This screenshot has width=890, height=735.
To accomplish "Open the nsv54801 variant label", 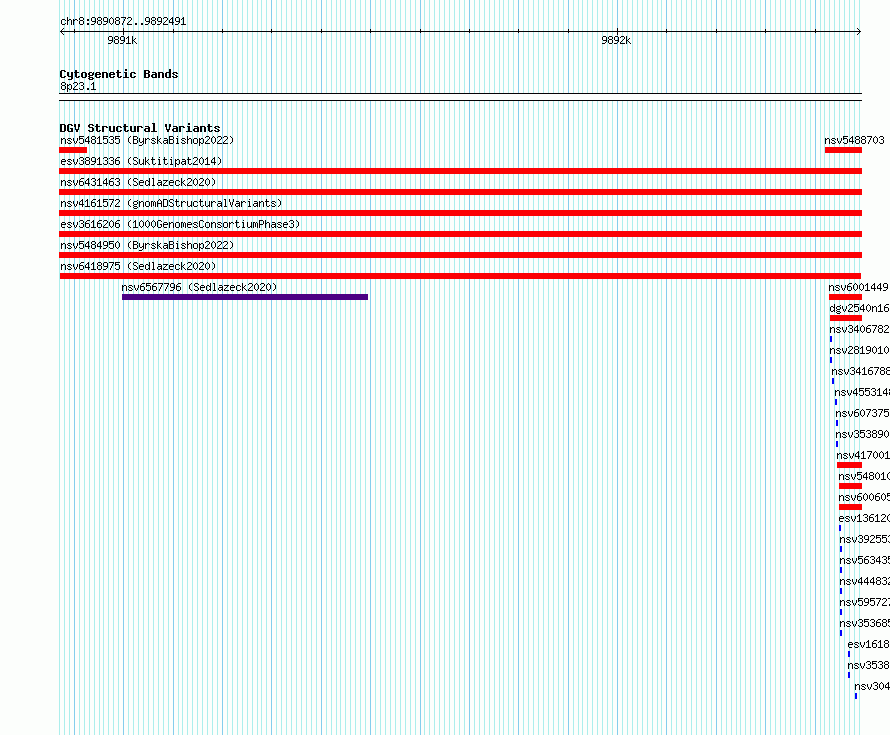I will click(864, 476).
